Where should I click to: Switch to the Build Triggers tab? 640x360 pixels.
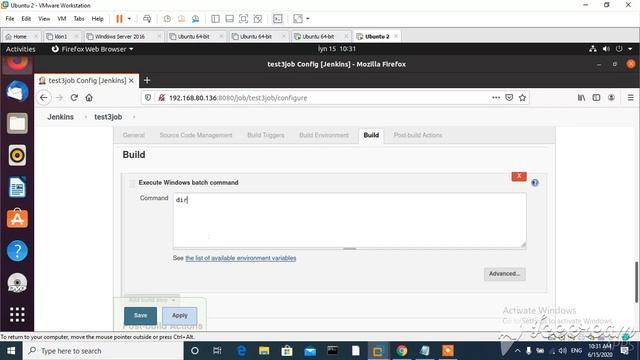point(266,135)
